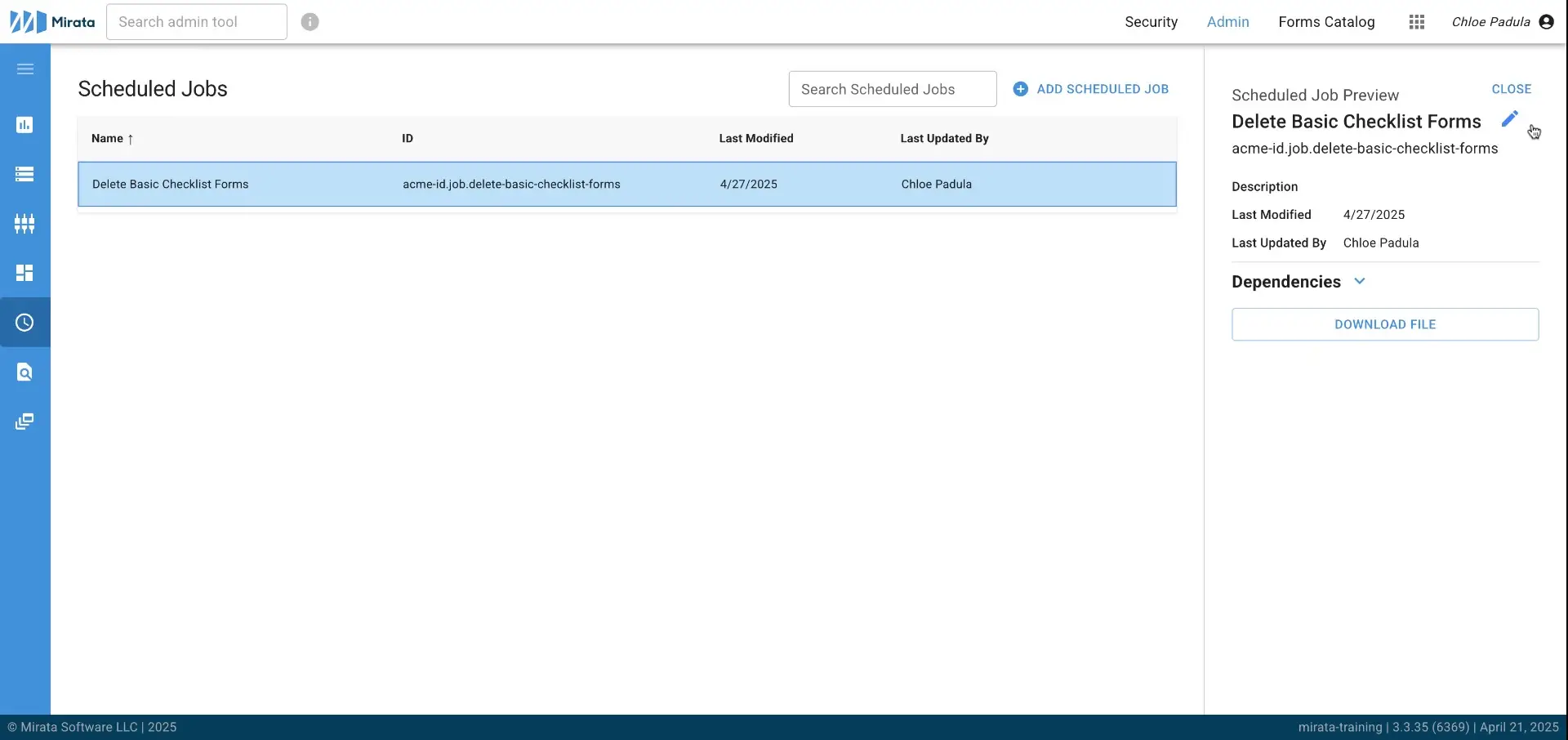This screenshot has width=1568, height=740.
Task: Edit the Delete Basic Checklist Forms job
Action: [x=1510, y=119]
